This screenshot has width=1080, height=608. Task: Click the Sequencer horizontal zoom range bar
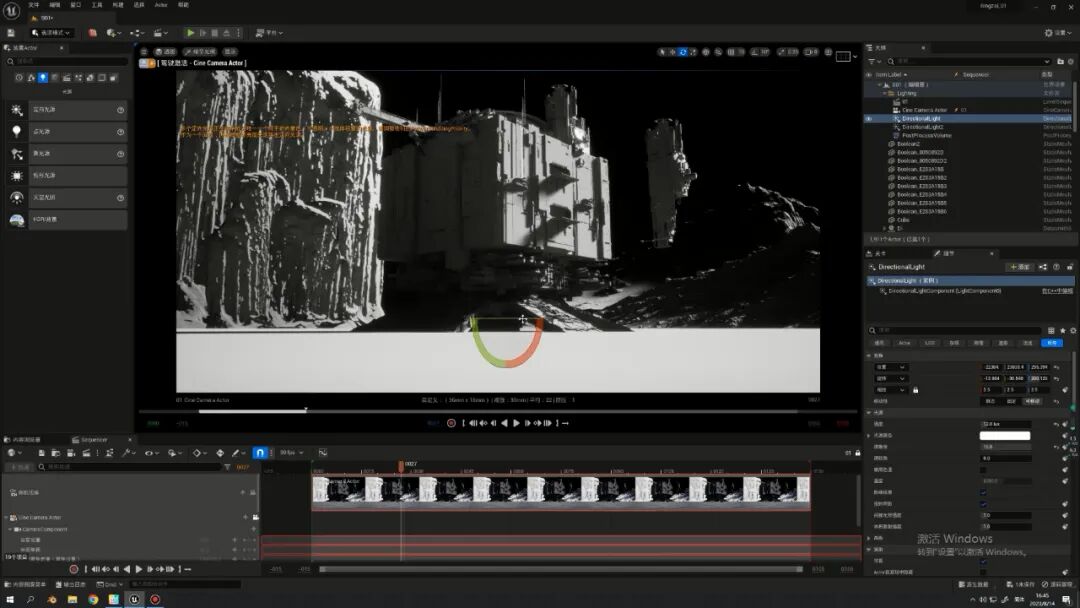[561, 569]
